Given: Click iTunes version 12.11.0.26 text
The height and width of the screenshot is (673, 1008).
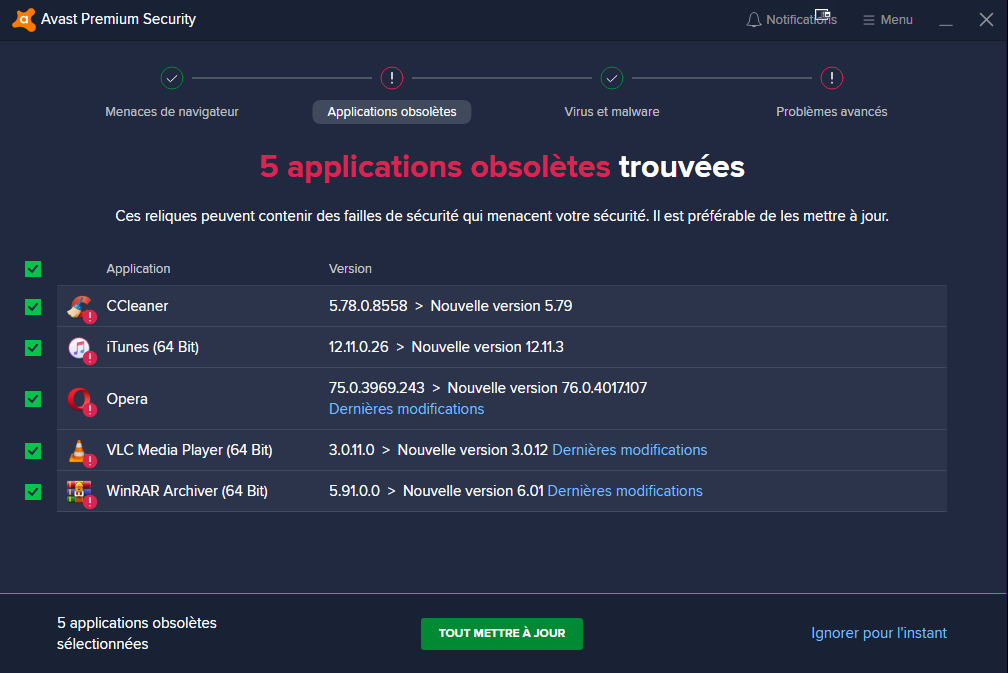Looking at the screenshot, I should [x=359, y=347].
